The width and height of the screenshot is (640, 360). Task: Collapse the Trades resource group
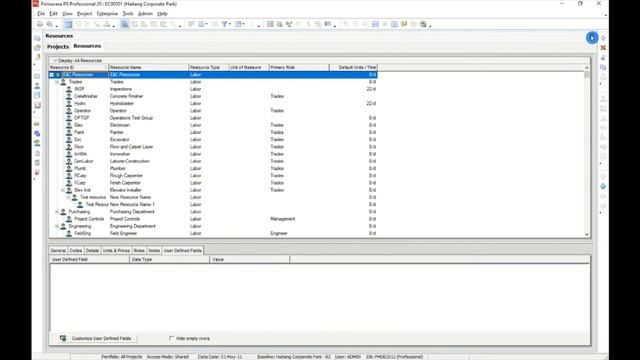click(x=57, y=82)
